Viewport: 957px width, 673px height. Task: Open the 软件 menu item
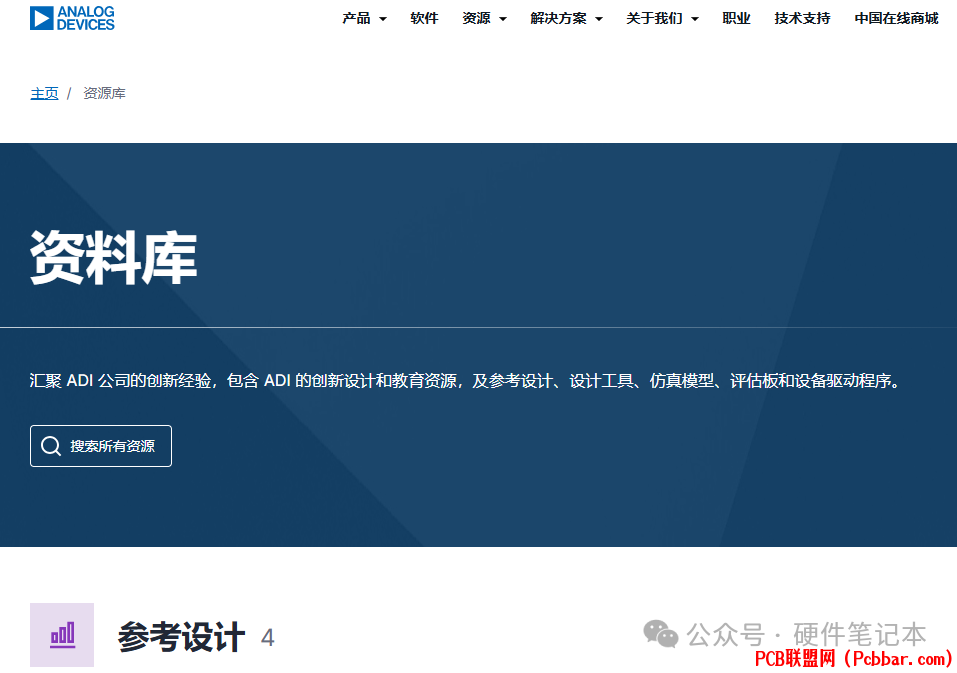click(424, 18)
